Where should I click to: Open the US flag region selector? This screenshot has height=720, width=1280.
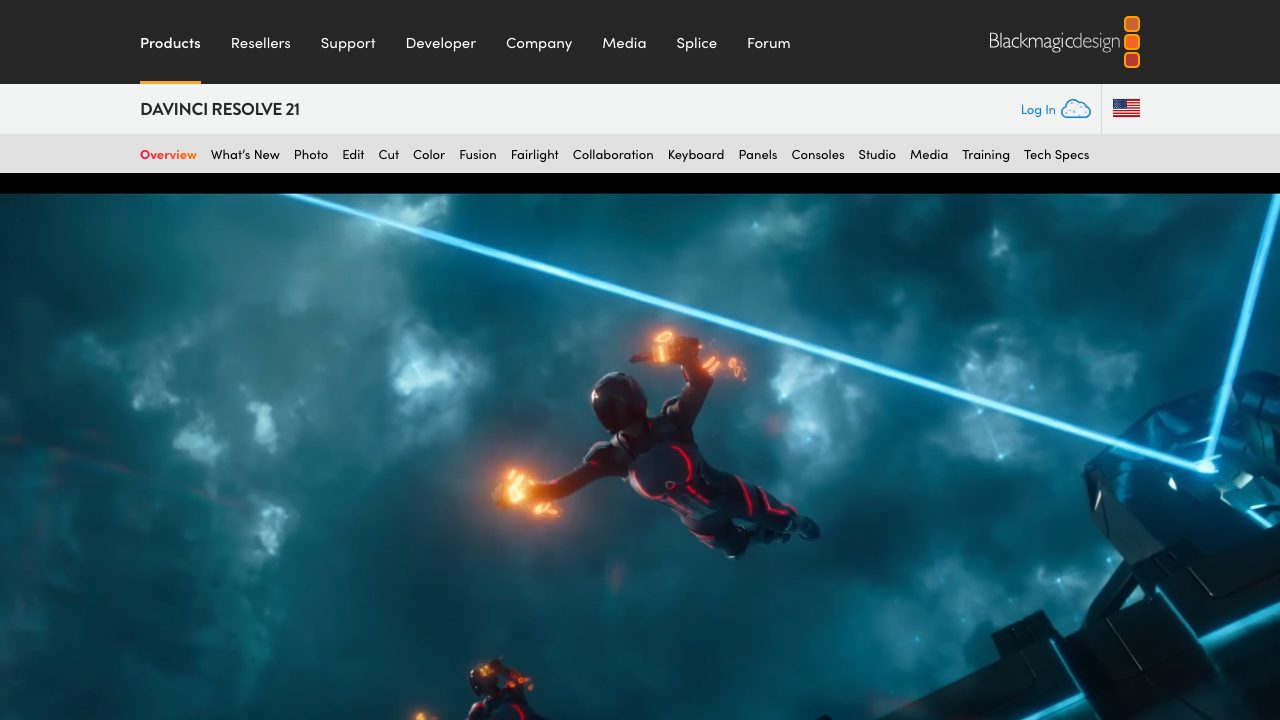point(1126,108)
